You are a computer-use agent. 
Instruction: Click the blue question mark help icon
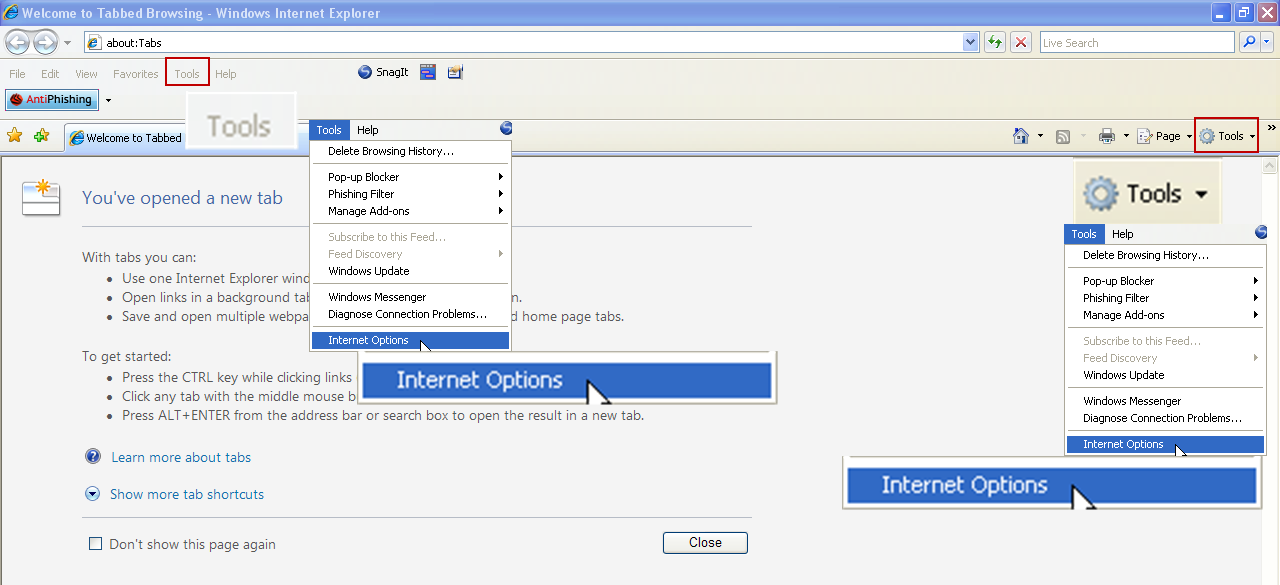(x=93, y=456)
